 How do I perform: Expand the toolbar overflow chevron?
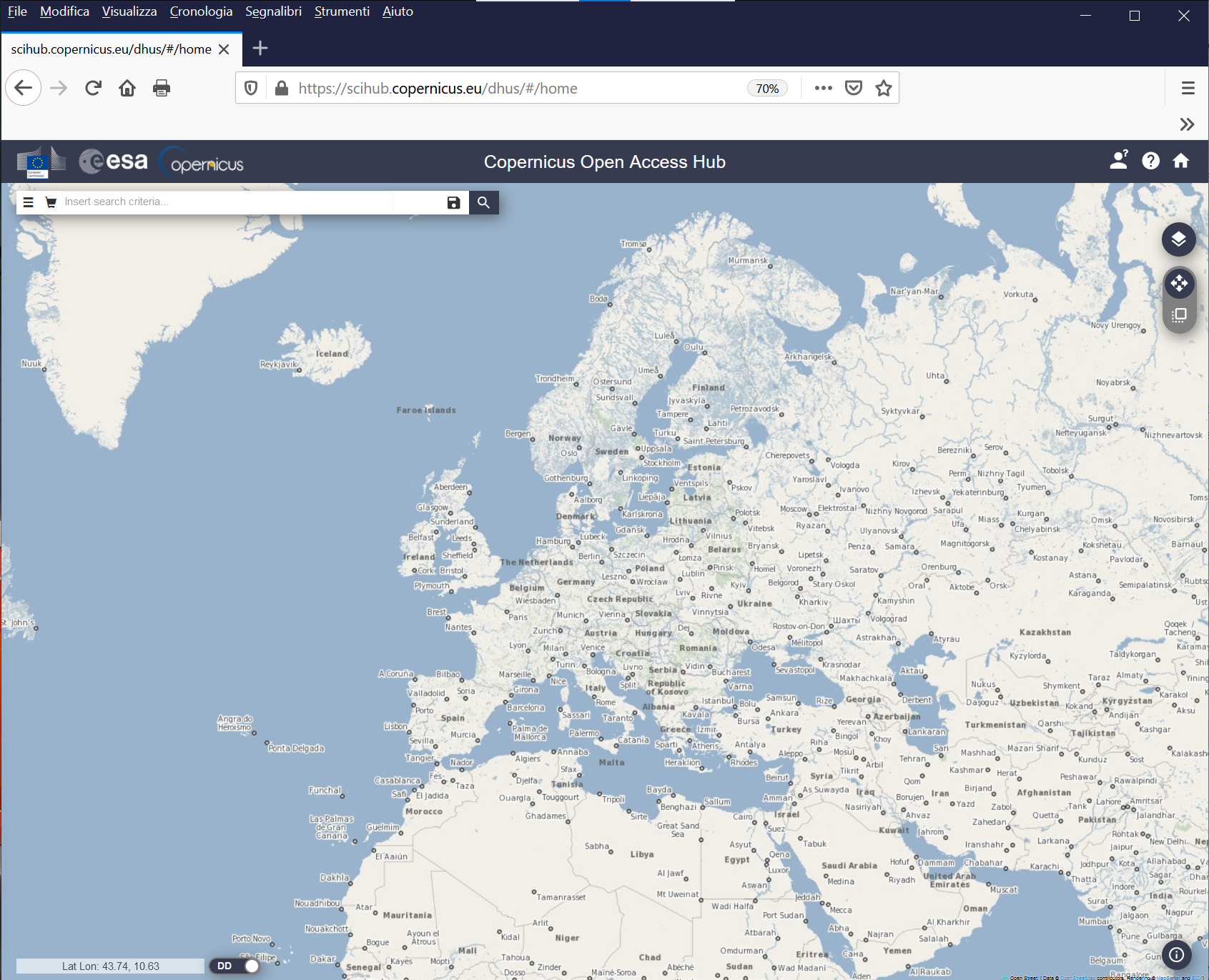tap(1187, 124)
